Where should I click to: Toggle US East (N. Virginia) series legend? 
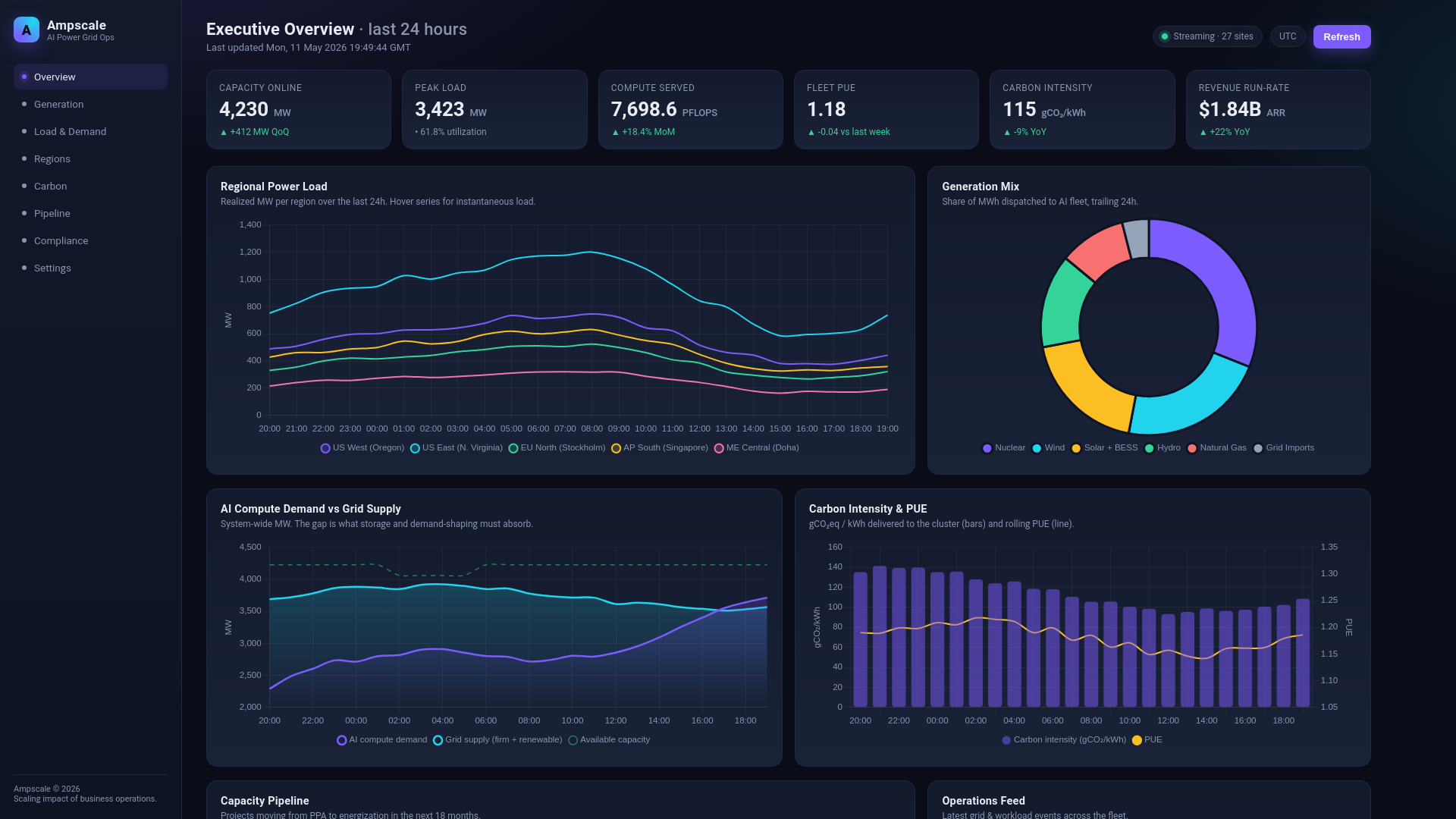(415, 448)
